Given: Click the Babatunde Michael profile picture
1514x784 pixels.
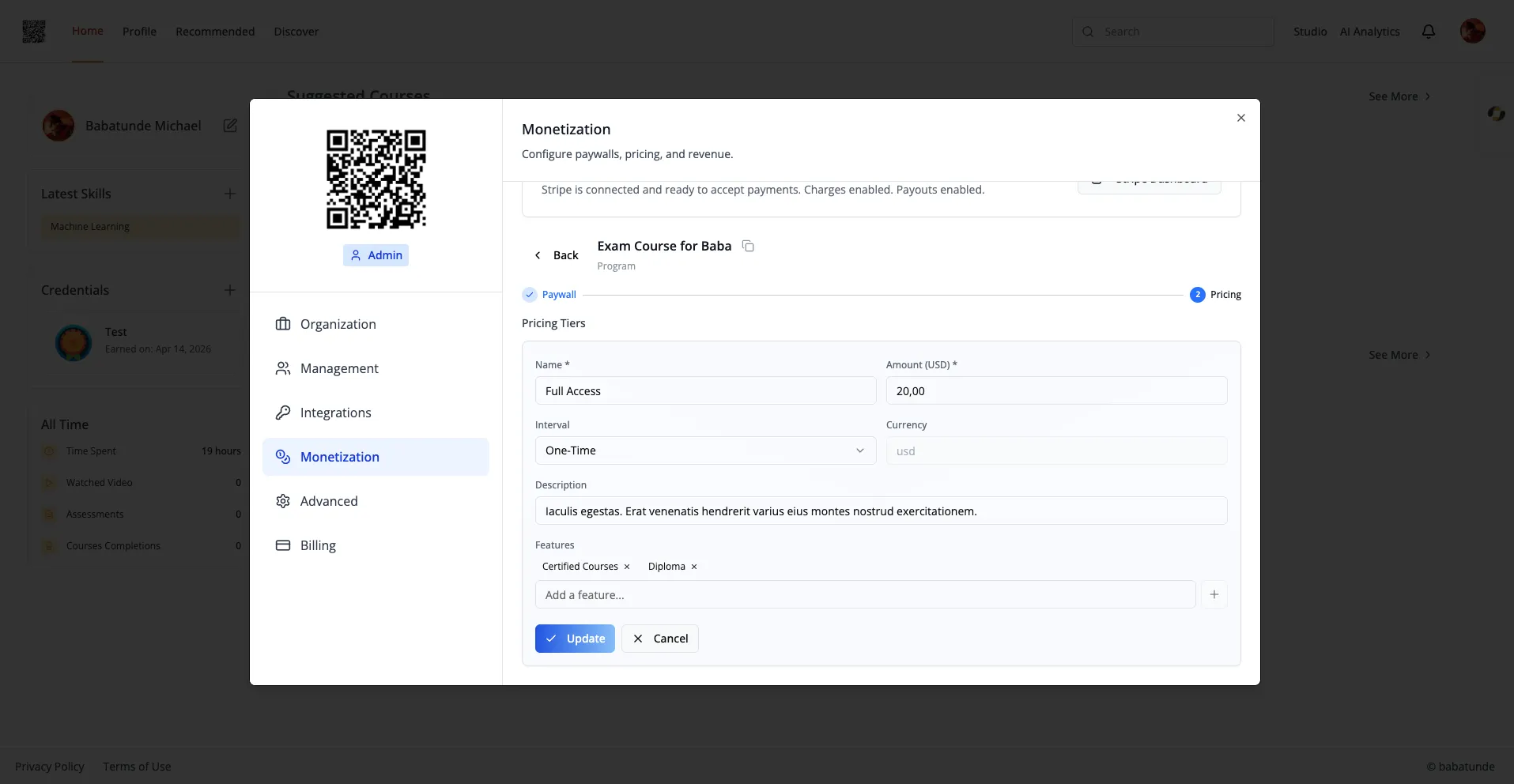Looking at the screenshot, I should (x=59, y=126).
